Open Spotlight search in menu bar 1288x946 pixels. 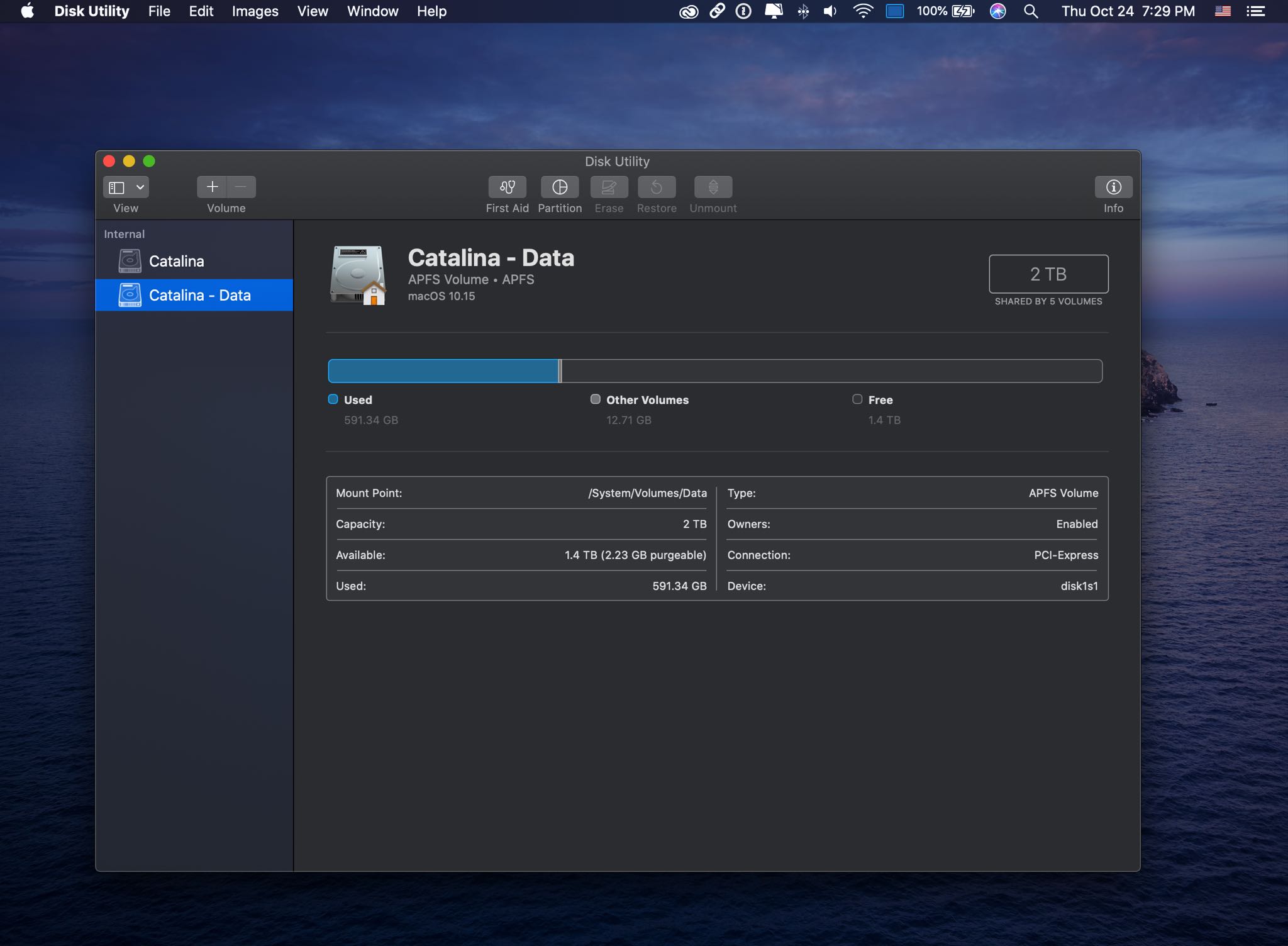pos(1028,12)
